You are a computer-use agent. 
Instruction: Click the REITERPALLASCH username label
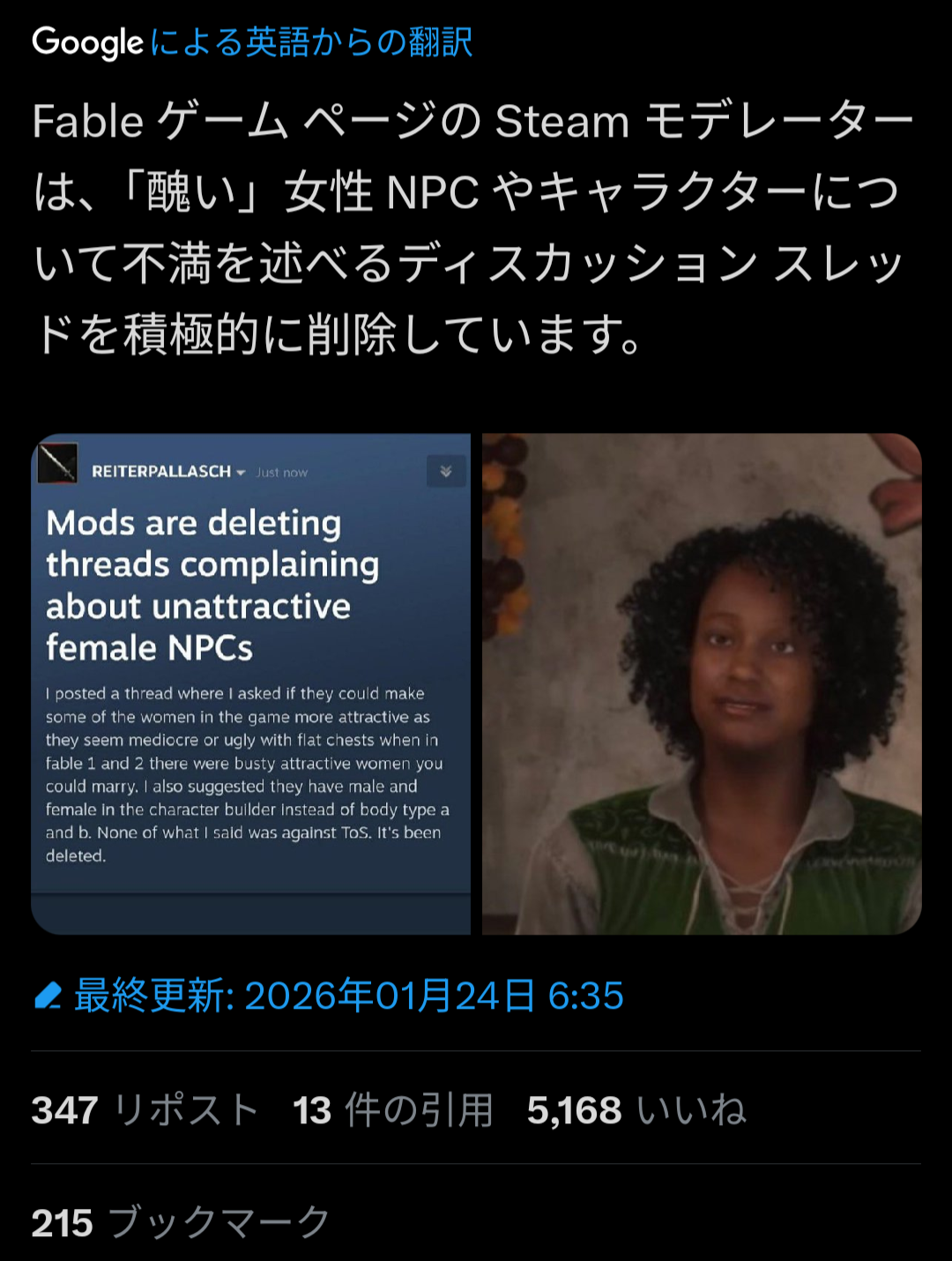click(161, 472)
